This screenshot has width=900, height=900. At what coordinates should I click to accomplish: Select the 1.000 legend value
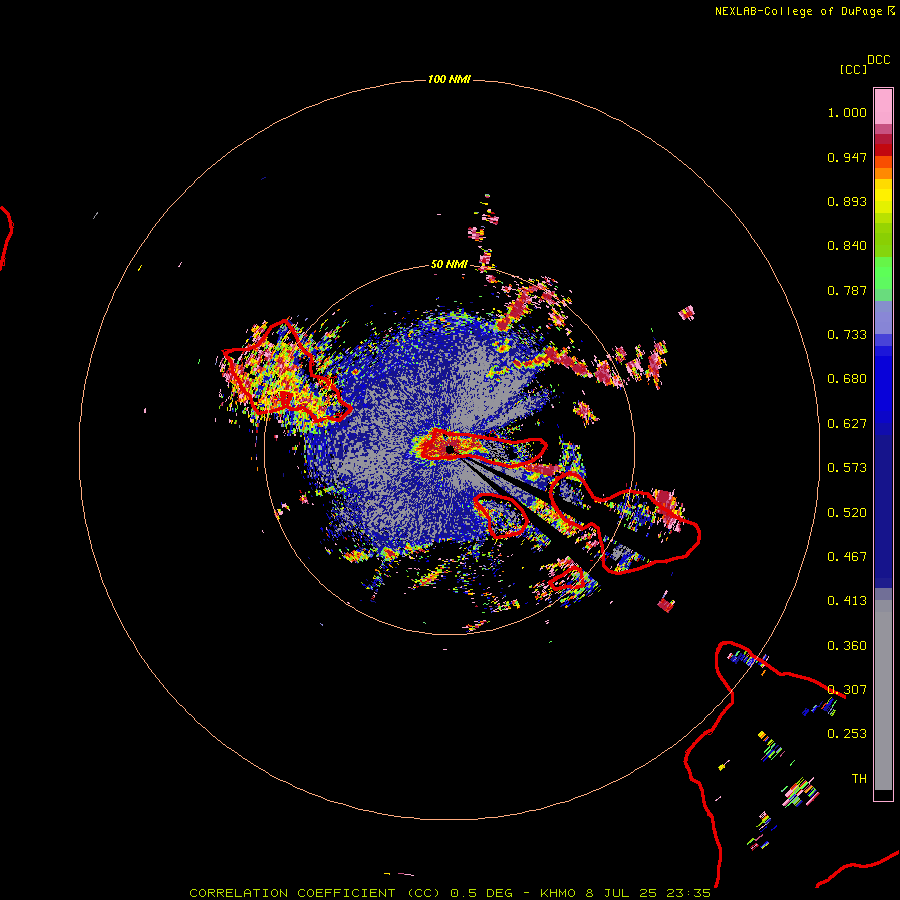(x=847, y=112)
